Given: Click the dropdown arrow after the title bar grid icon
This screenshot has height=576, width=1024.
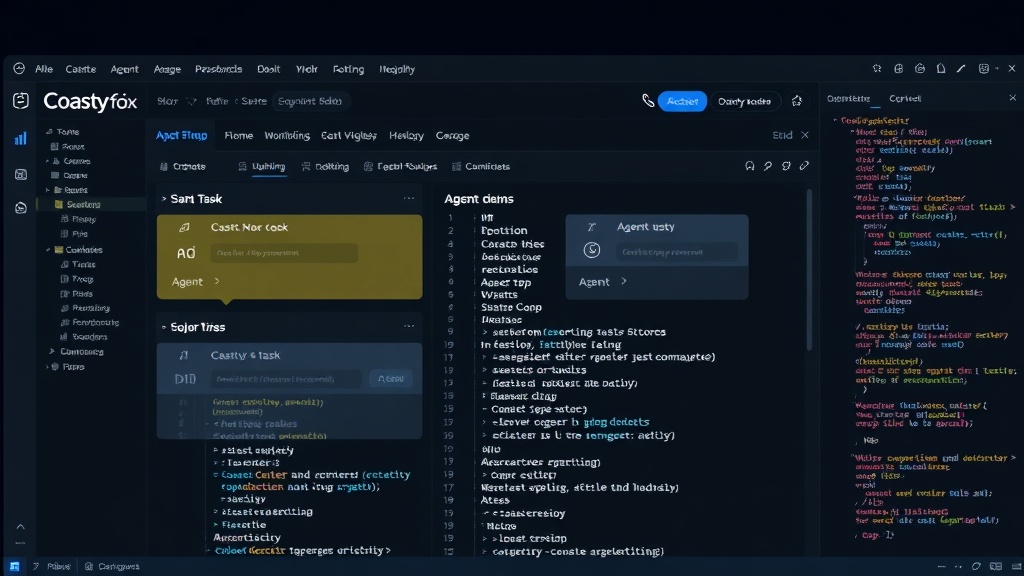Looking at the screenshot, I should coord(997,69).
